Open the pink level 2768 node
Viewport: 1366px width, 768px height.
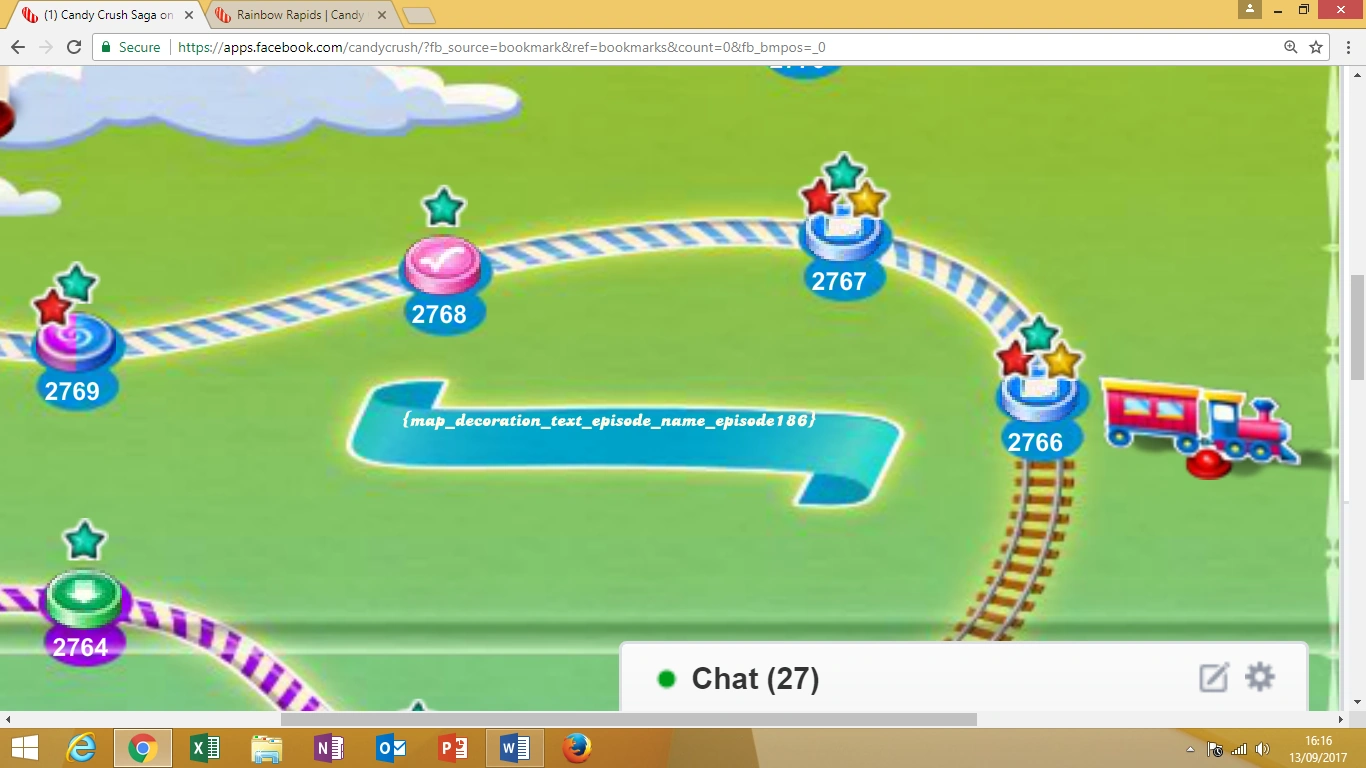tap(443, 264)
